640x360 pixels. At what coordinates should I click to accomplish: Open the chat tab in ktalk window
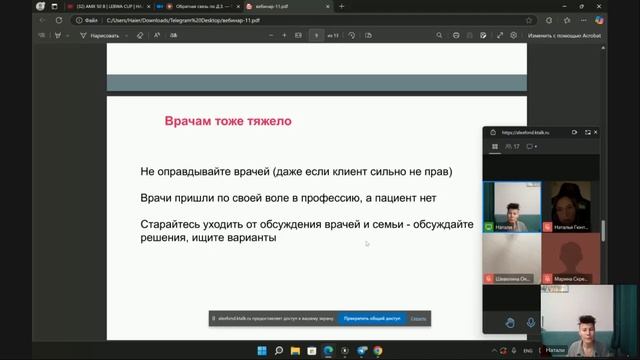coord(531,147)
